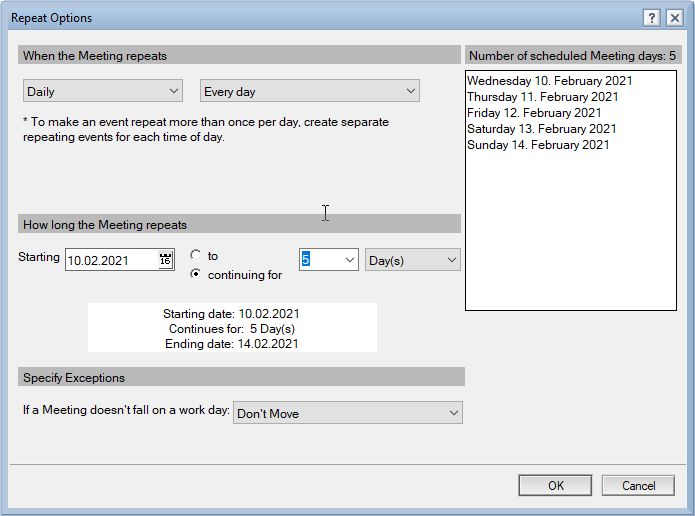
Task: Click the 'Continues for: 5 Day(s)' summary text
Action: coord(232,328)
